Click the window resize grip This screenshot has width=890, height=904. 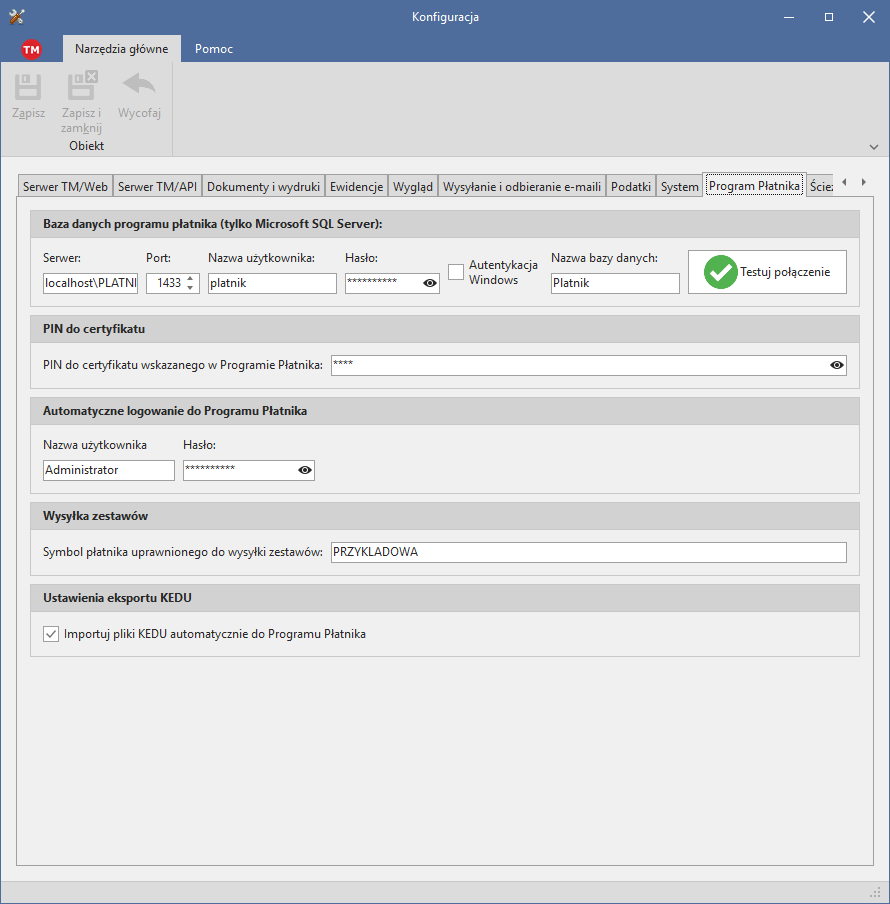click(875, 891)
